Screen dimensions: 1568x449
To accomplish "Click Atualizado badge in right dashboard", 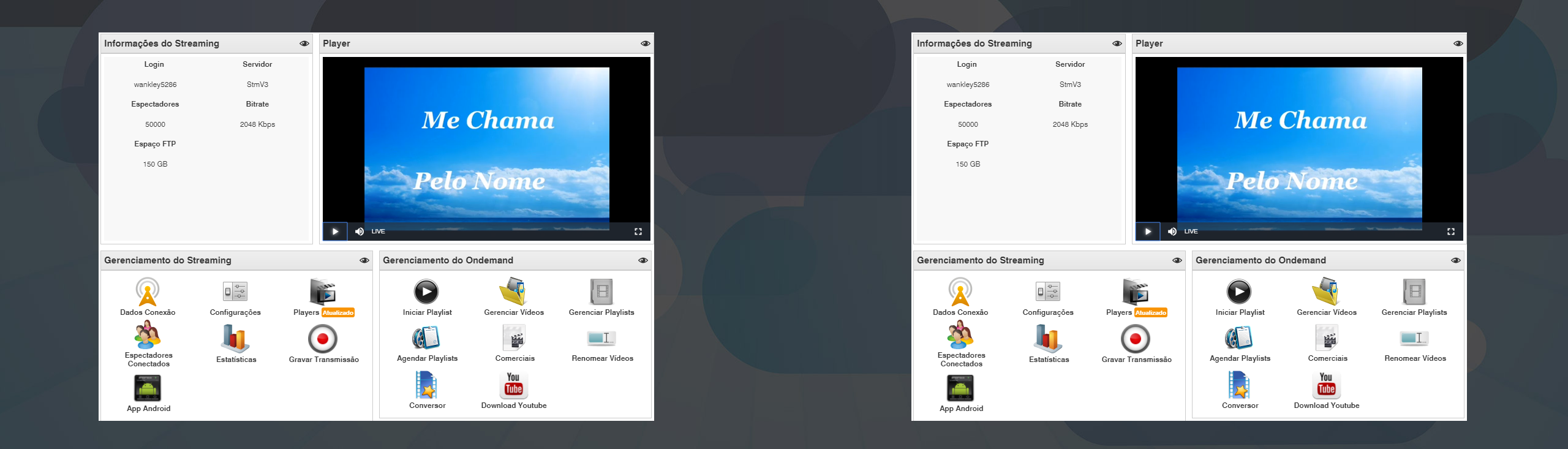I will (1151, 313).
